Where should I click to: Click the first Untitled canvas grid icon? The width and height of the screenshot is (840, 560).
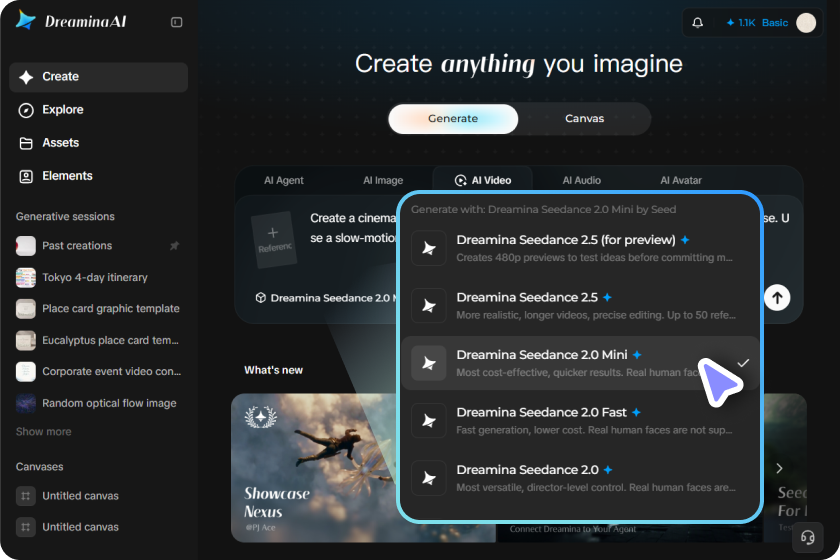[x=26, y=496]
